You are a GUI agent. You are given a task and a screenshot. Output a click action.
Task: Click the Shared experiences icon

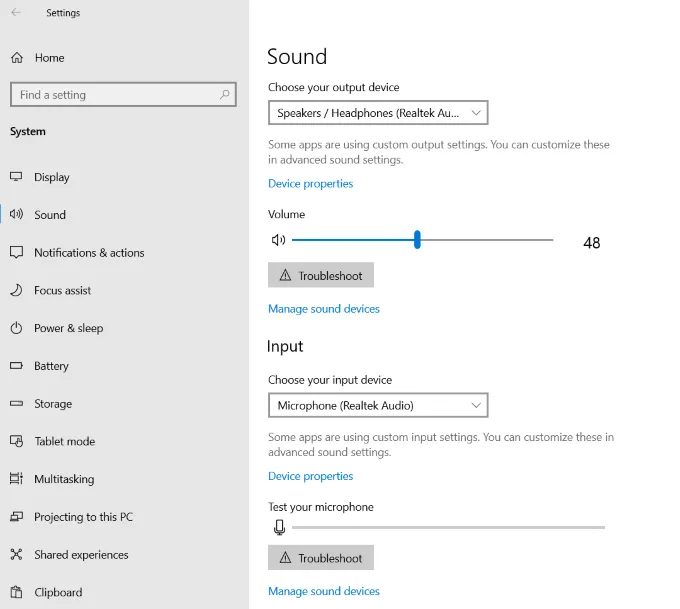[16, 555]
